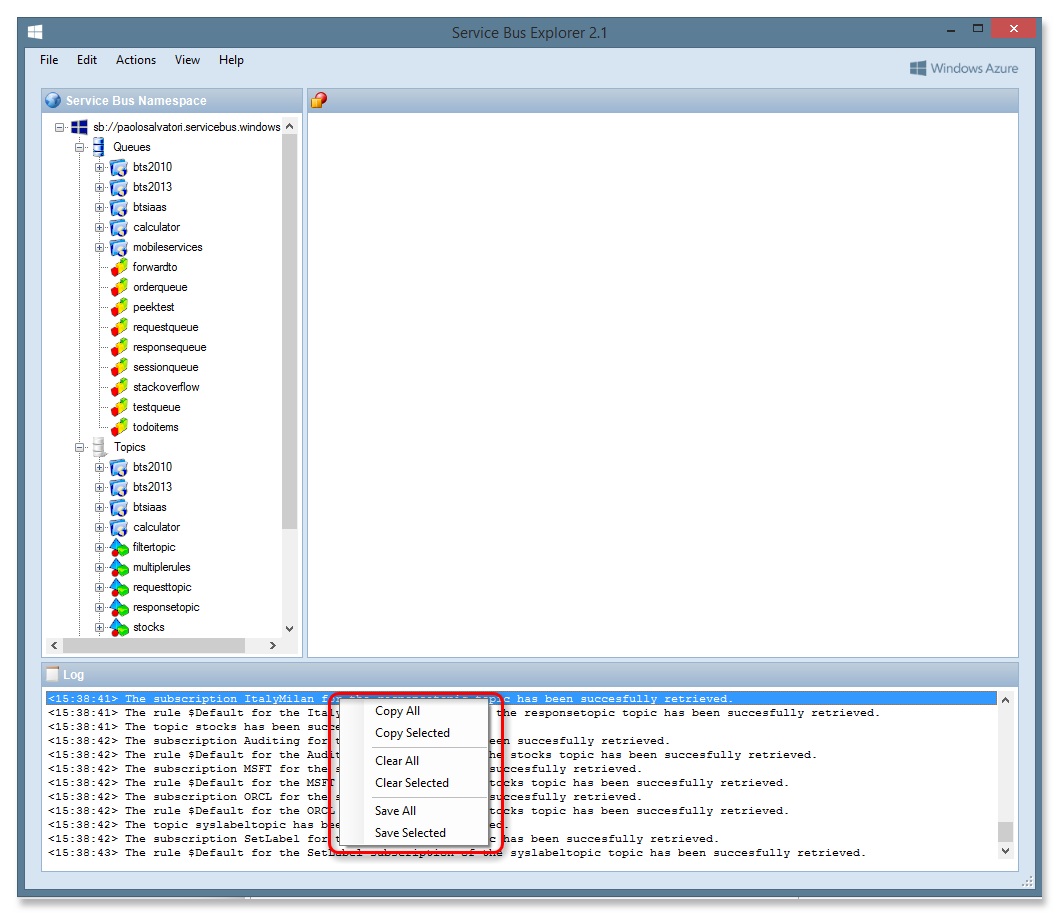Click the btsiaas queue icon under Queues
Viewport: 1059px width, 916px height.
click(119, 207)
